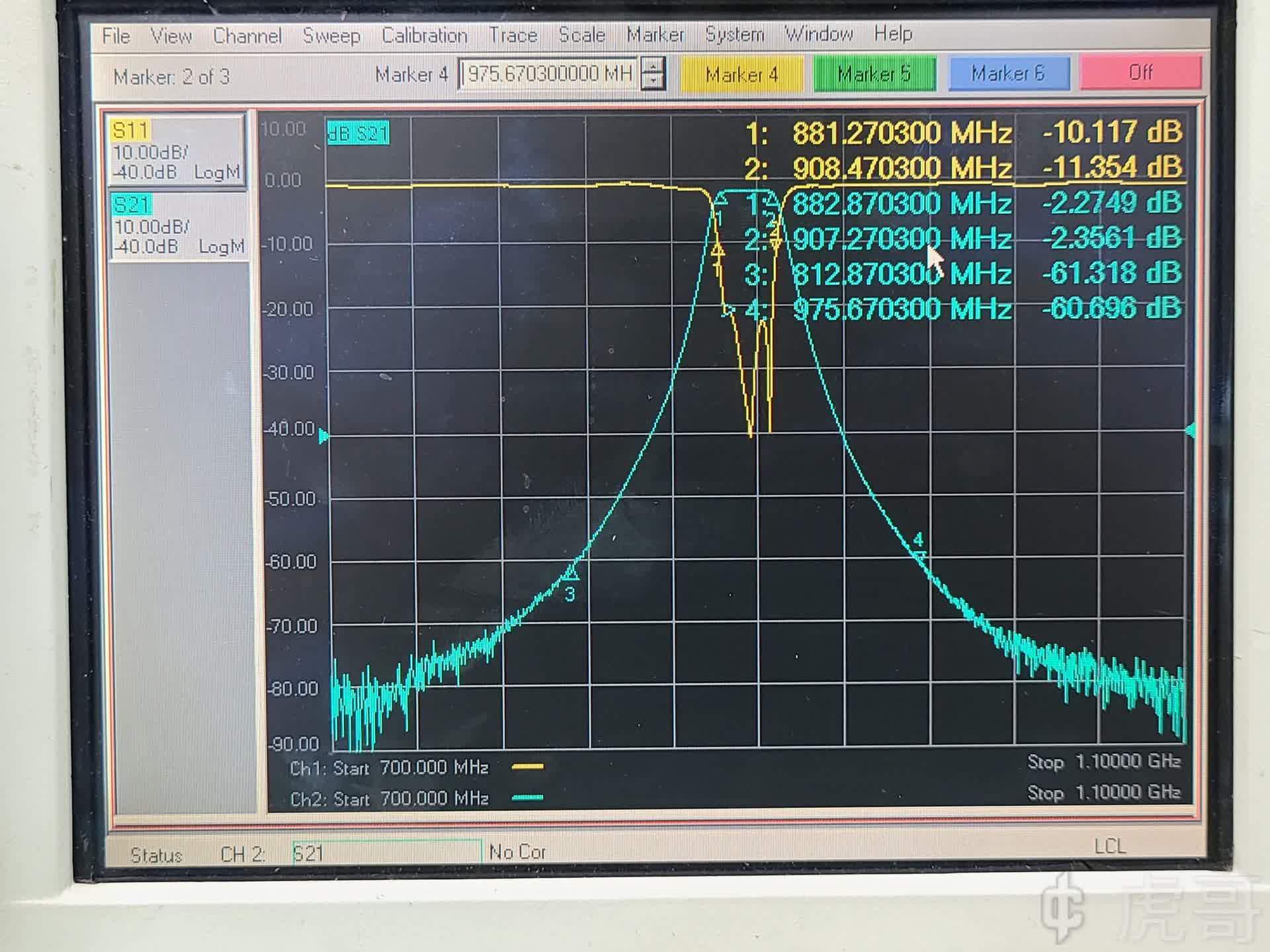The height and width of the screenshot is (952, 1270).
Task: Click right reference level arrow on graph edge
Action: click(1191, 431)
